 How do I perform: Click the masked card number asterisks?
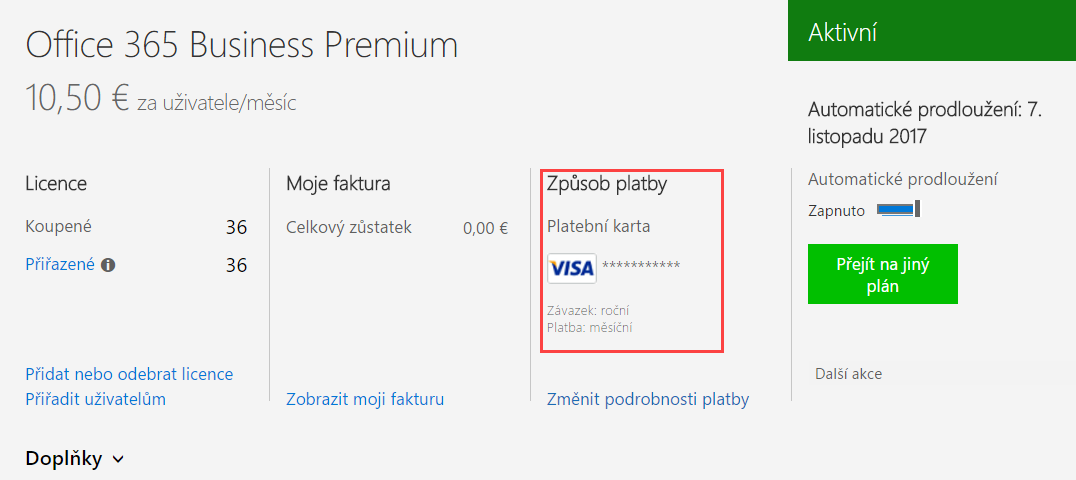point(641,266)
